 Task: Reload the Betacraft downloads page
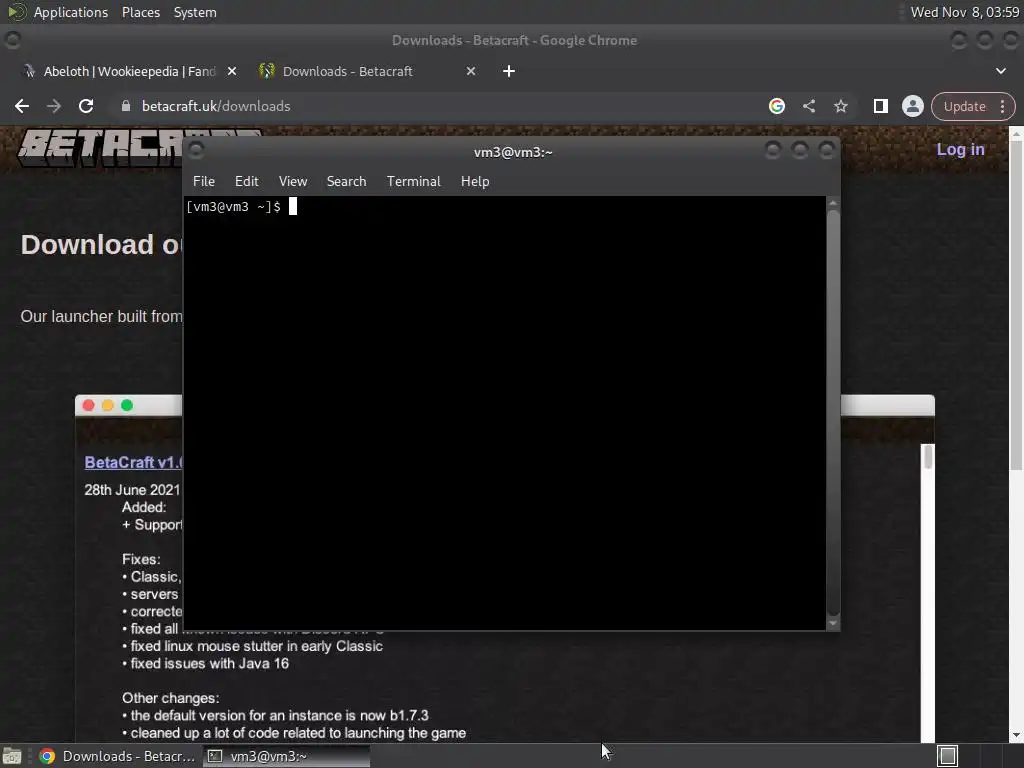[x=86, y=106]
